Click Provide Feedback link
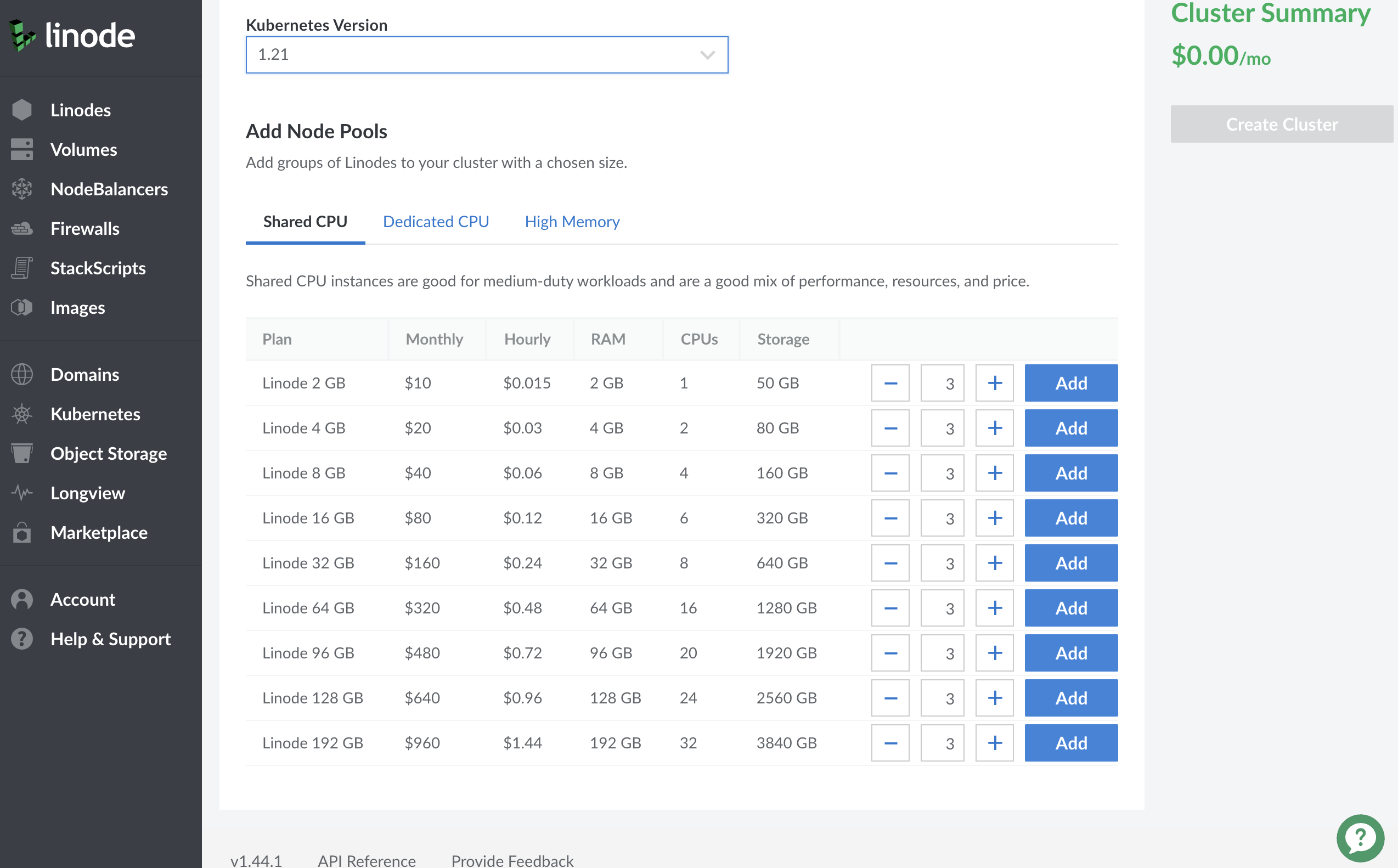 coord(512,859)
